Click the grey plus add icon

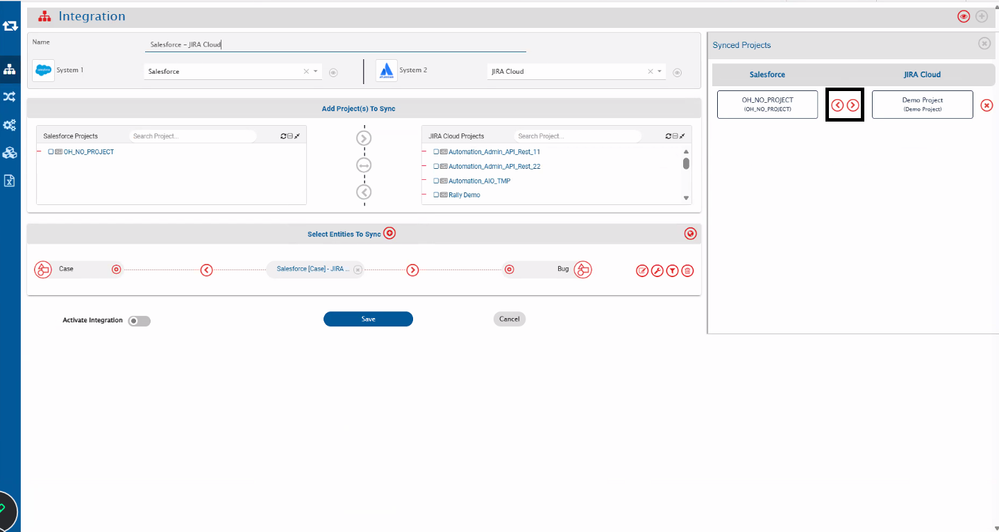(982, 17)
